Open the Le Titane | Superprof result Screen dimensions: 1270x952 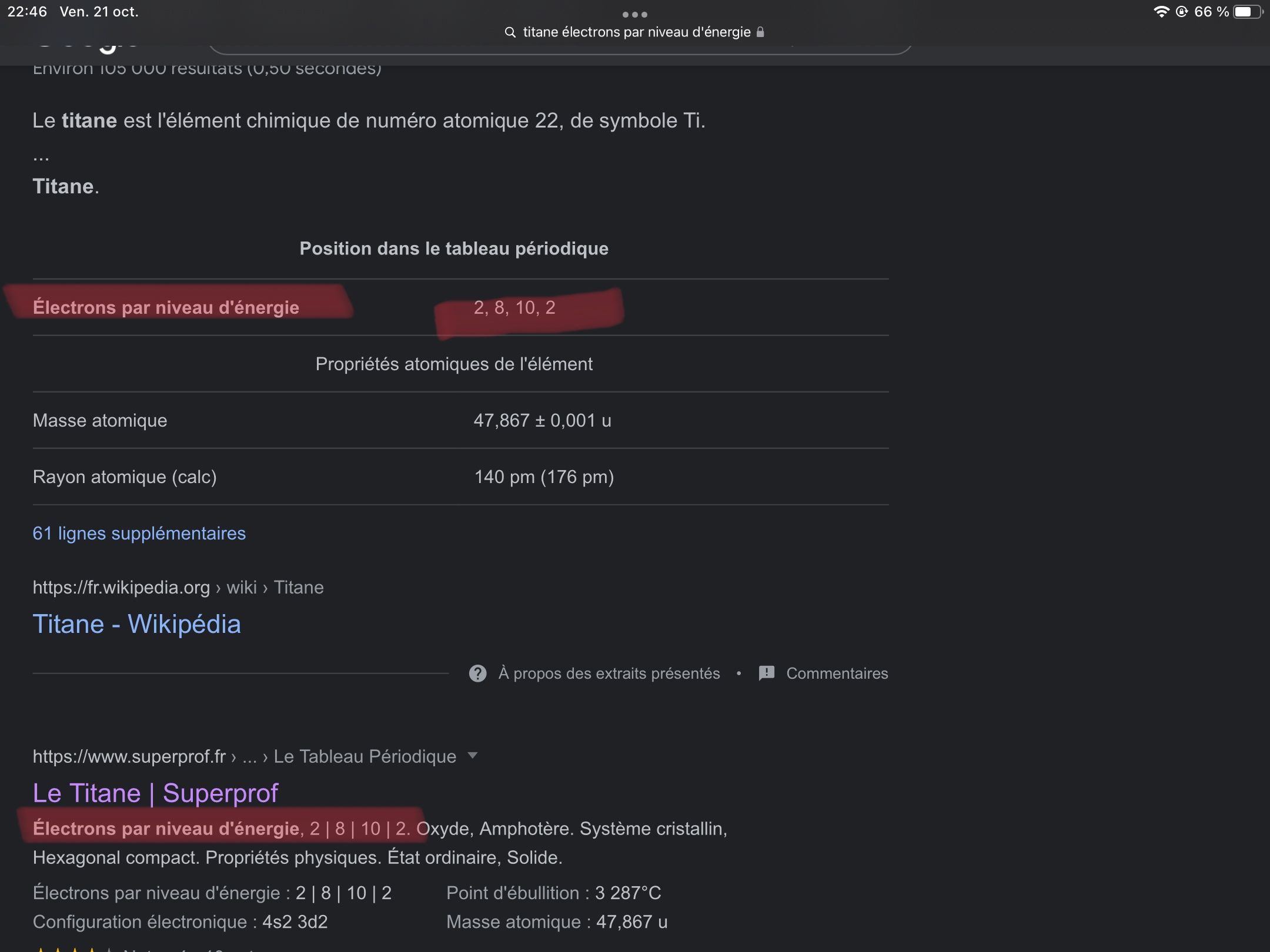(155, 793)
